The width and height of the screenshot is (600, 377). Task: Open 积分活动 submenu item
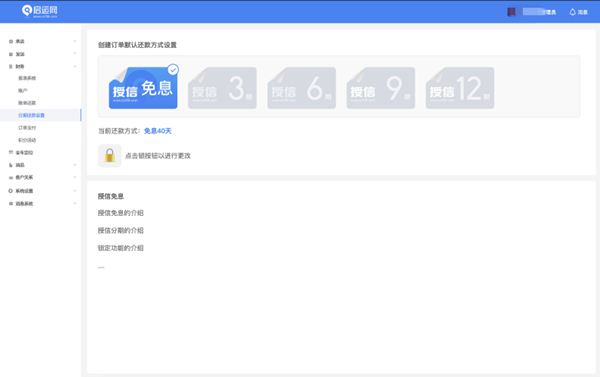coord(27,140)
